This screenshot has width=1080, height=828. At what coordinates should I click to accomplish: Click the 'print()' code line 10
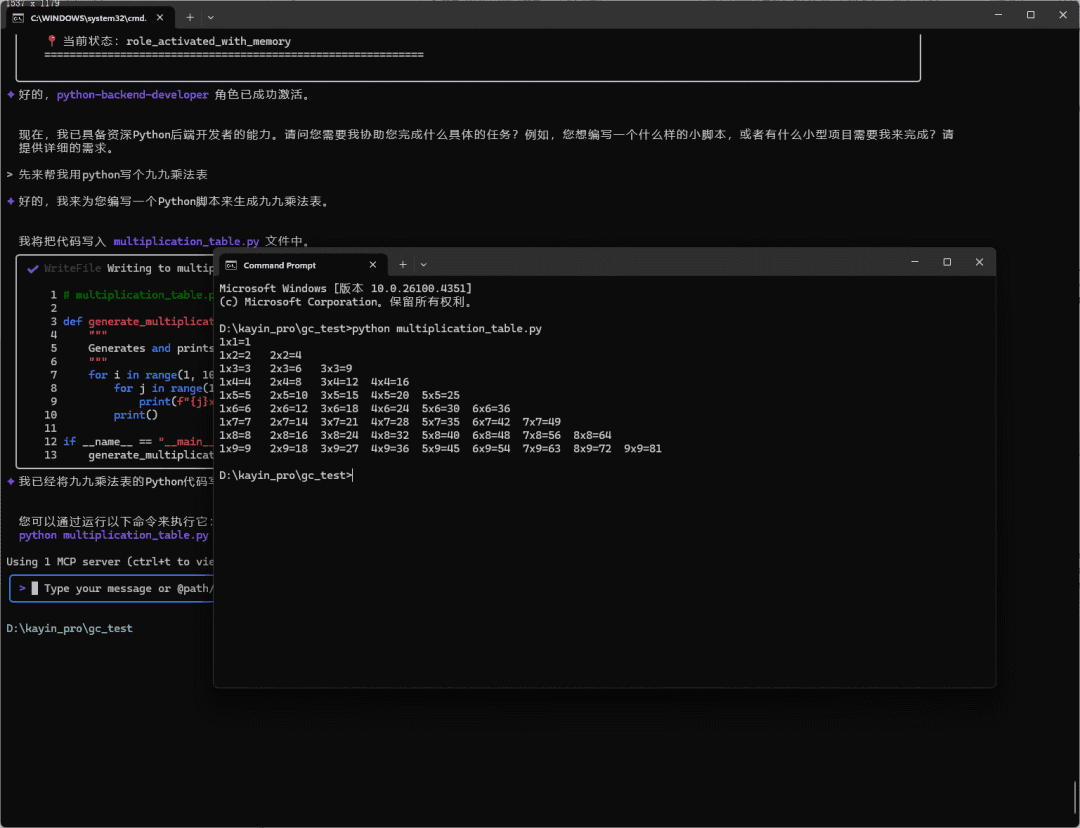[x=136, y=415]
